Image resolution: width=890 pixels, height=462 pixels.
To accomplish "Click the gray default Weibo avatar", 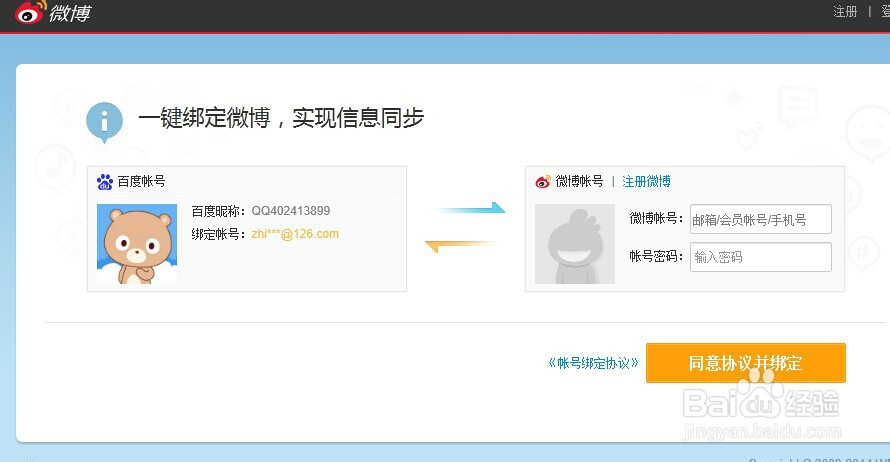I will coord(574,244).
